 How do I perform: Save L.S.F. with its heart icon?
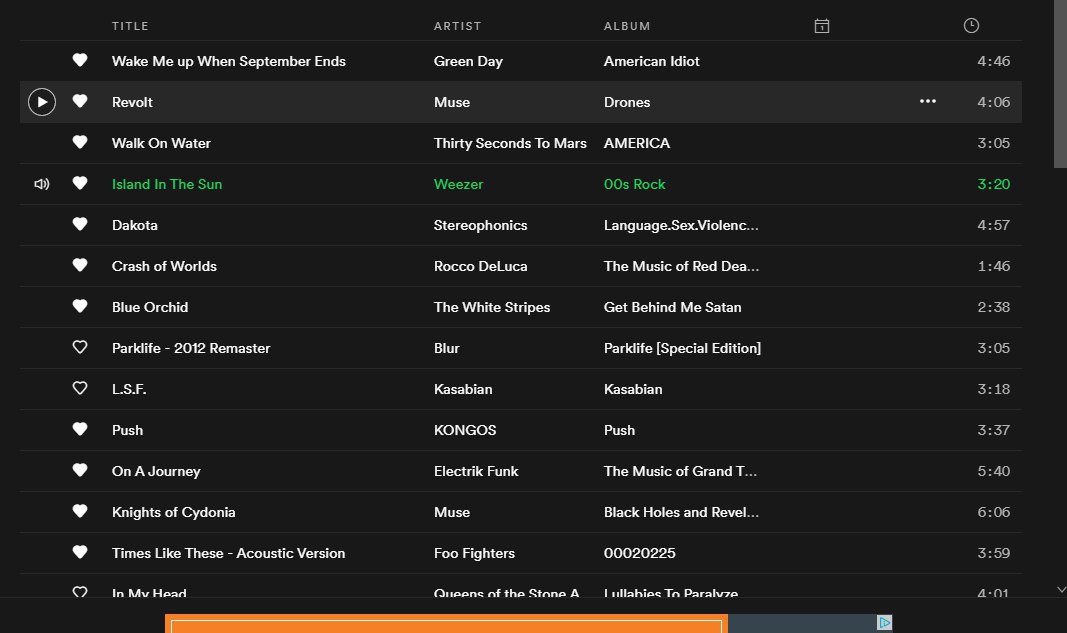coord(80,387)
